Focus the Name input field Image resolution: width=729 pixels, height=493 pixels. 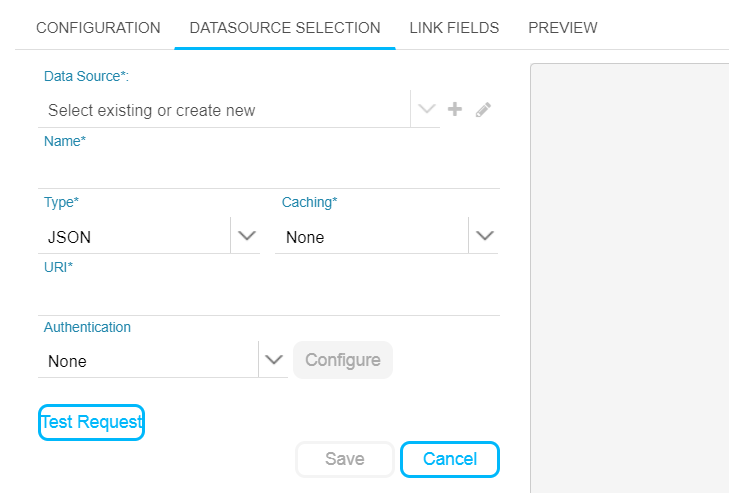point(268,171)
